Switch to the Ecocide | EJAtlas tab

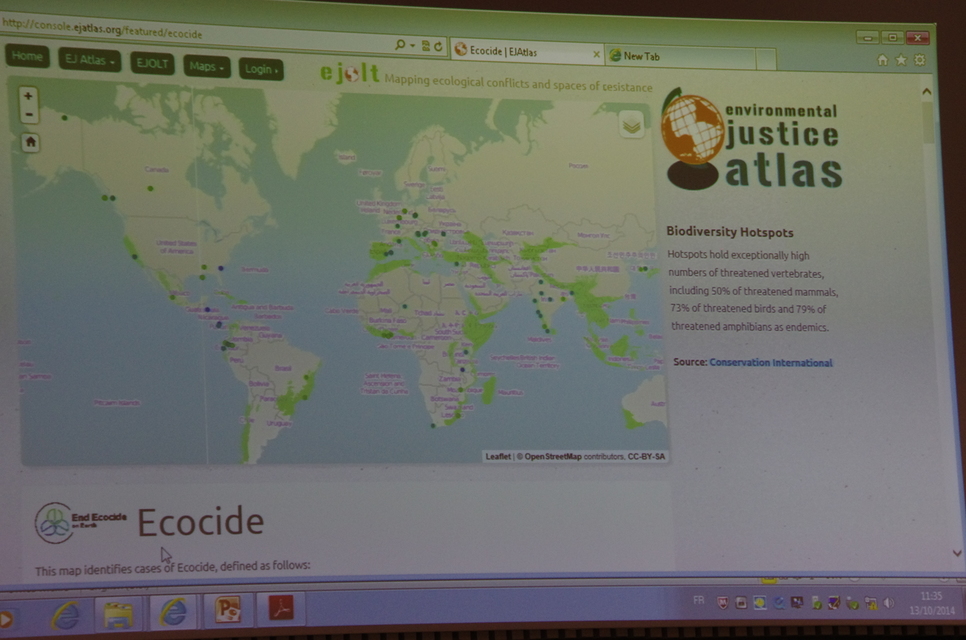click(x=527, y=52)
